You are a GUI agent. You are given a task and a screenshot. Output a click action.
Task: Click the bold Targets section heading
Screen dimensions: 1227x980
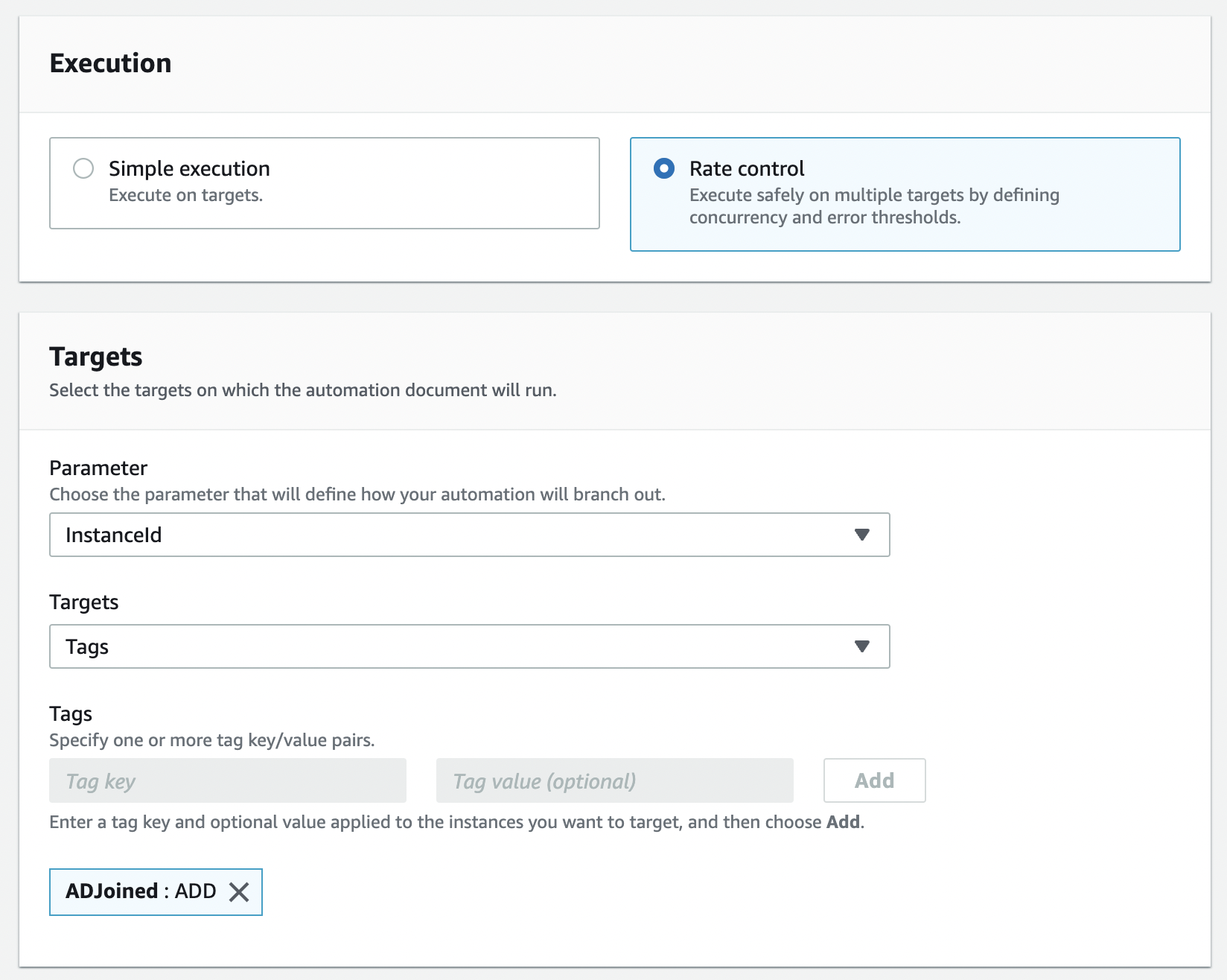(96, 357)
